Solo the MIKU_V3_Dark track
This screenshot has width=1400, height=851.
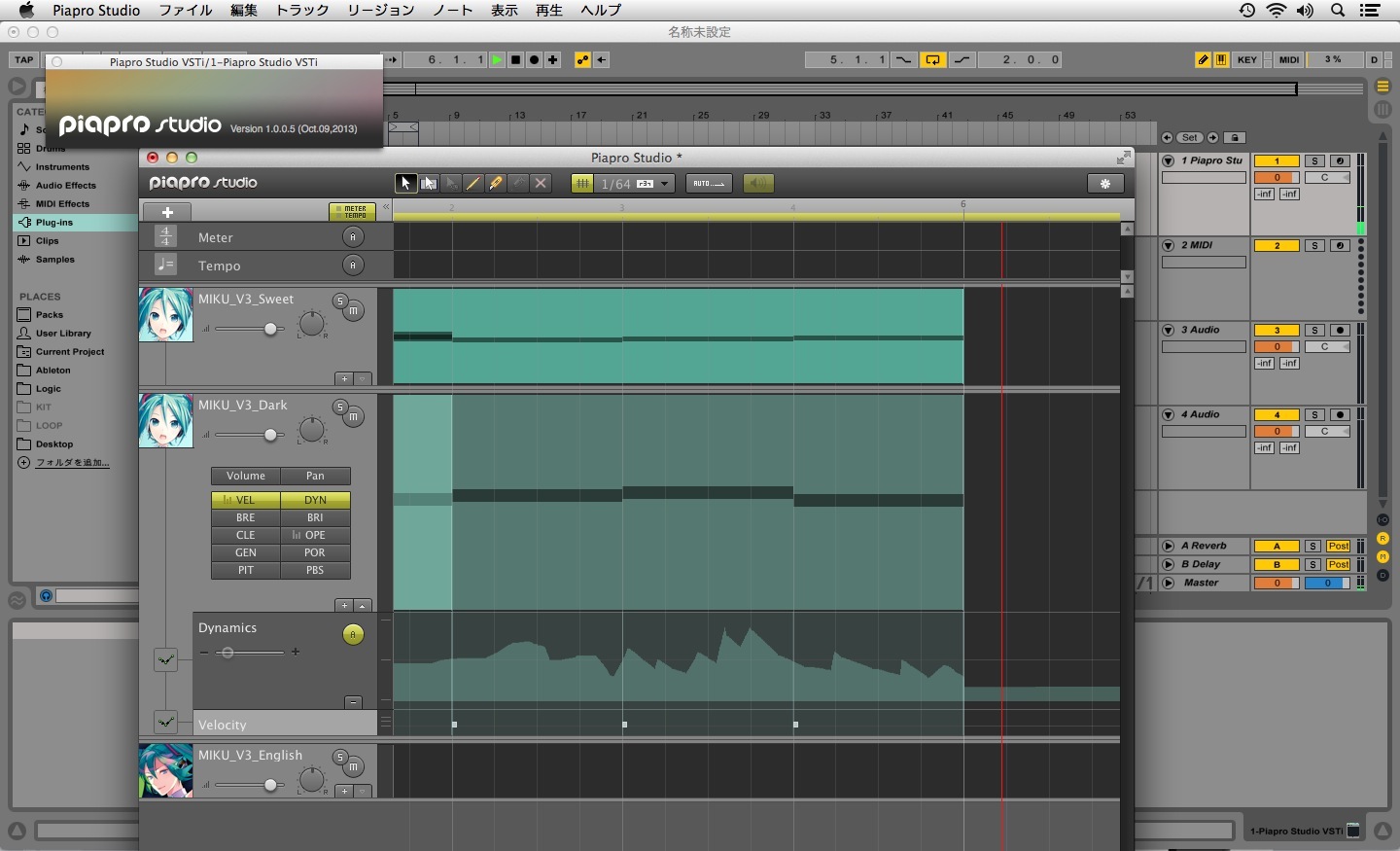click(x=339, y=407)
